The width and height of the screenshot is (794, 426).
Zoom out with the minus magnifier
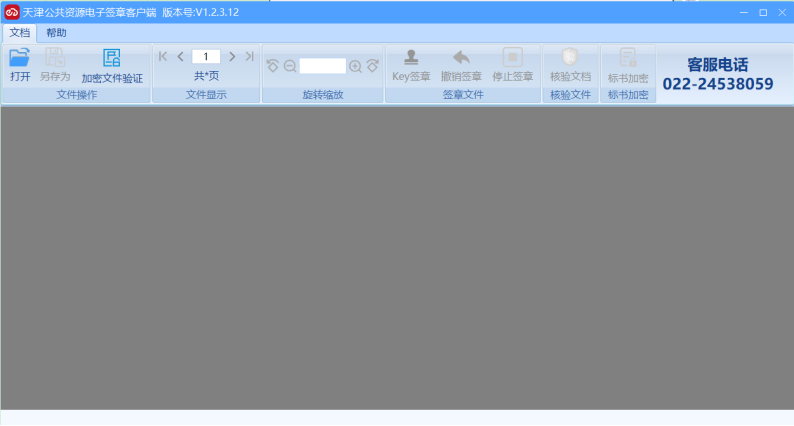point(289,66)
